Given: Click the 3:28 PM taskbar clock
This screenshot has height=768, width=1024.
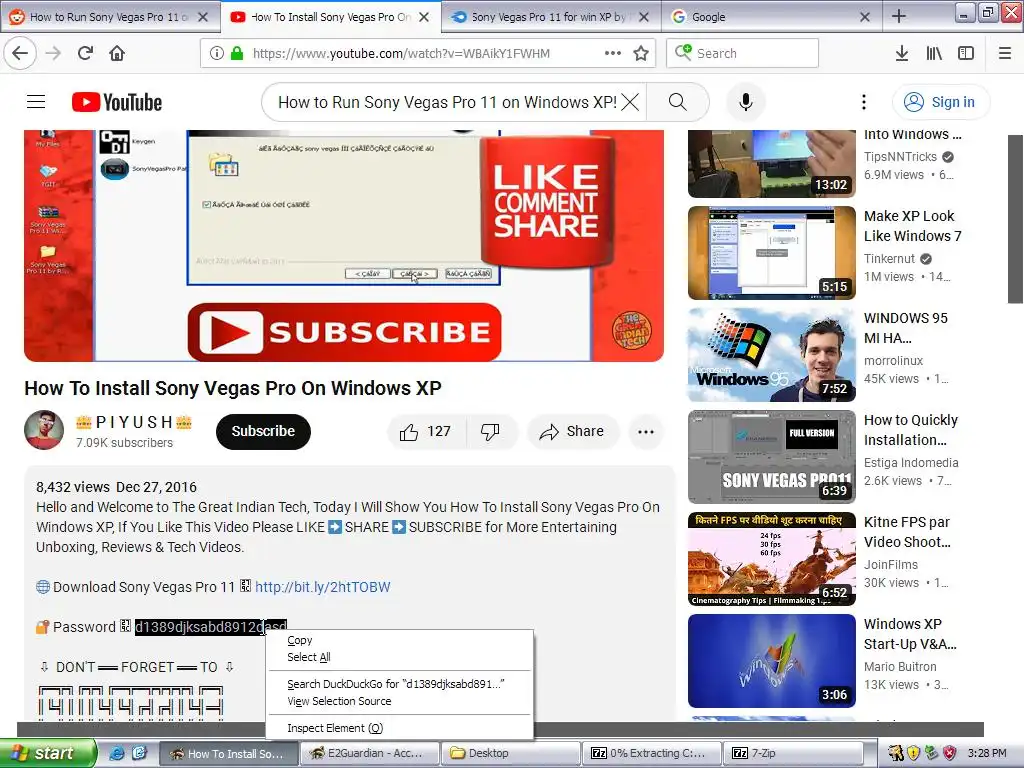Looking at the screenshot, I should coord(987,753).
